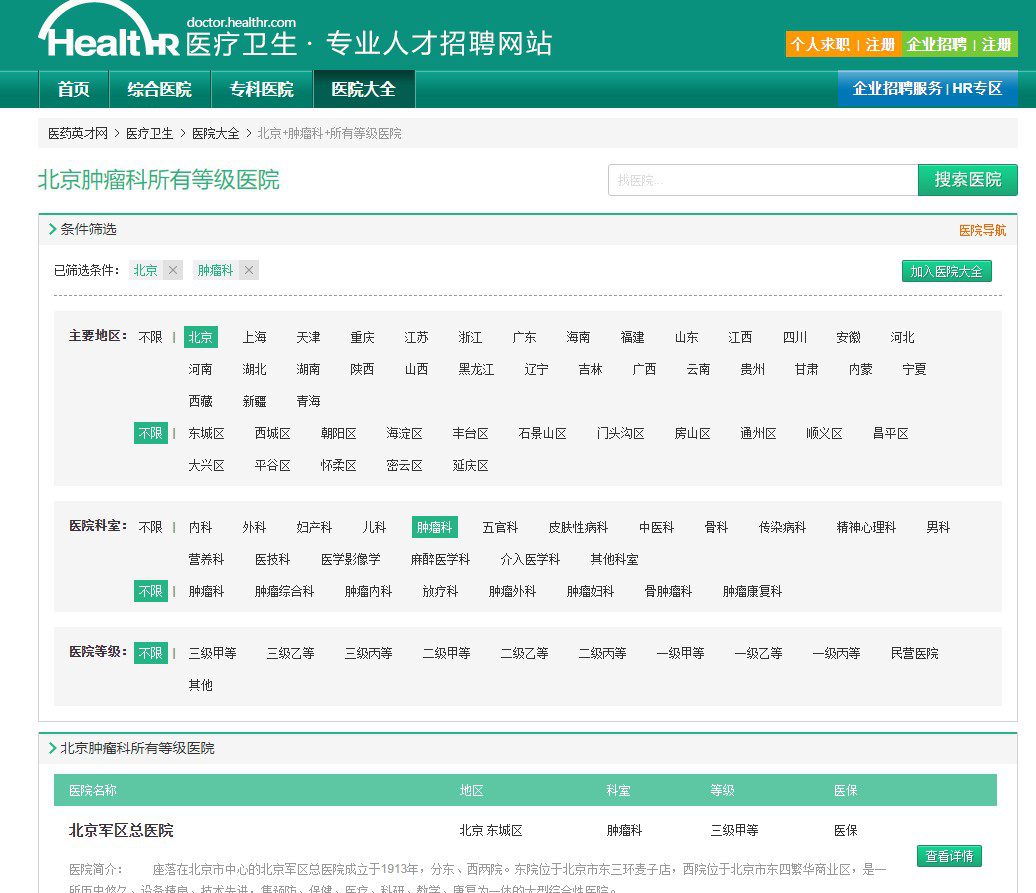The height and width of the screenshot is (893, 1036).
Task: Choose 四川 in region filter
Action: coord(795,338)
